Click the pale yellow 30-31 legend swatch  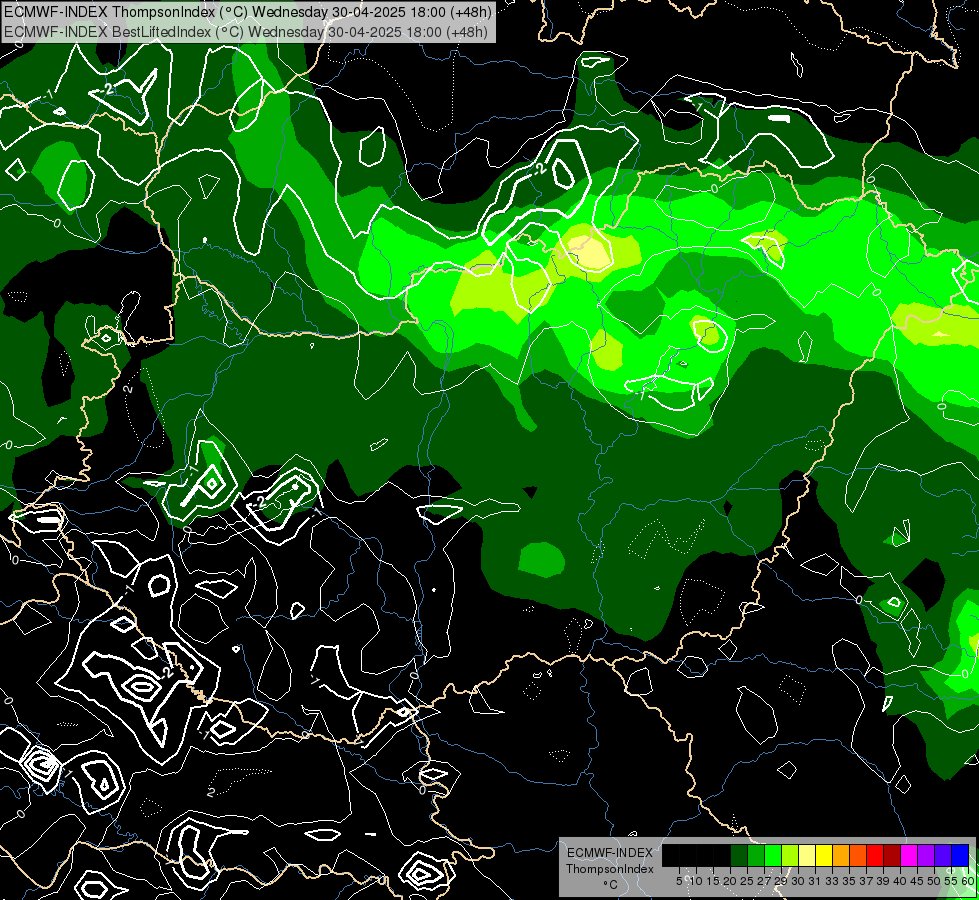(x=807, y=855)
